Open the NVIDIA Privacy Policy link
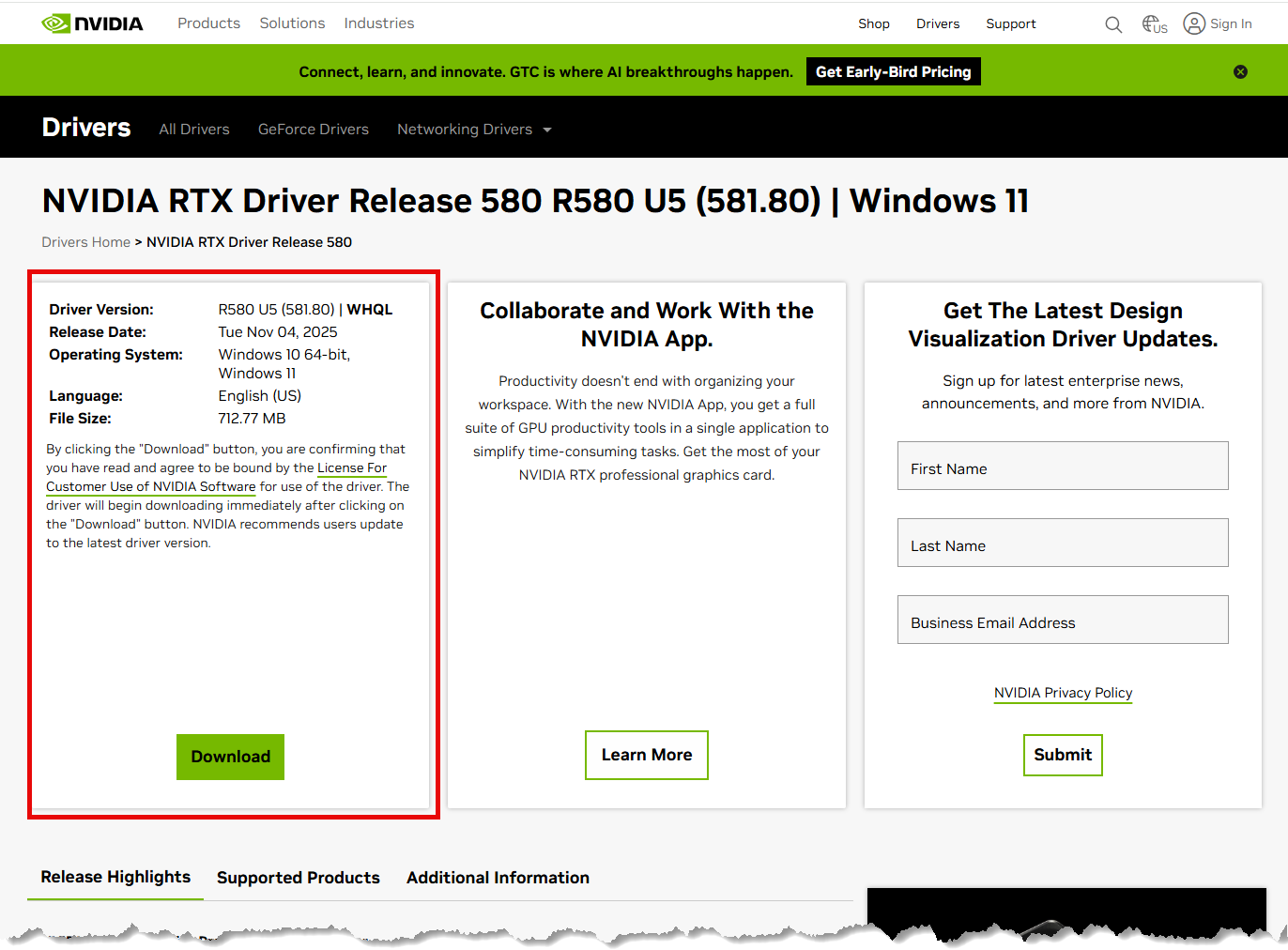The image size is (1288, 950). click(1063, 693)
